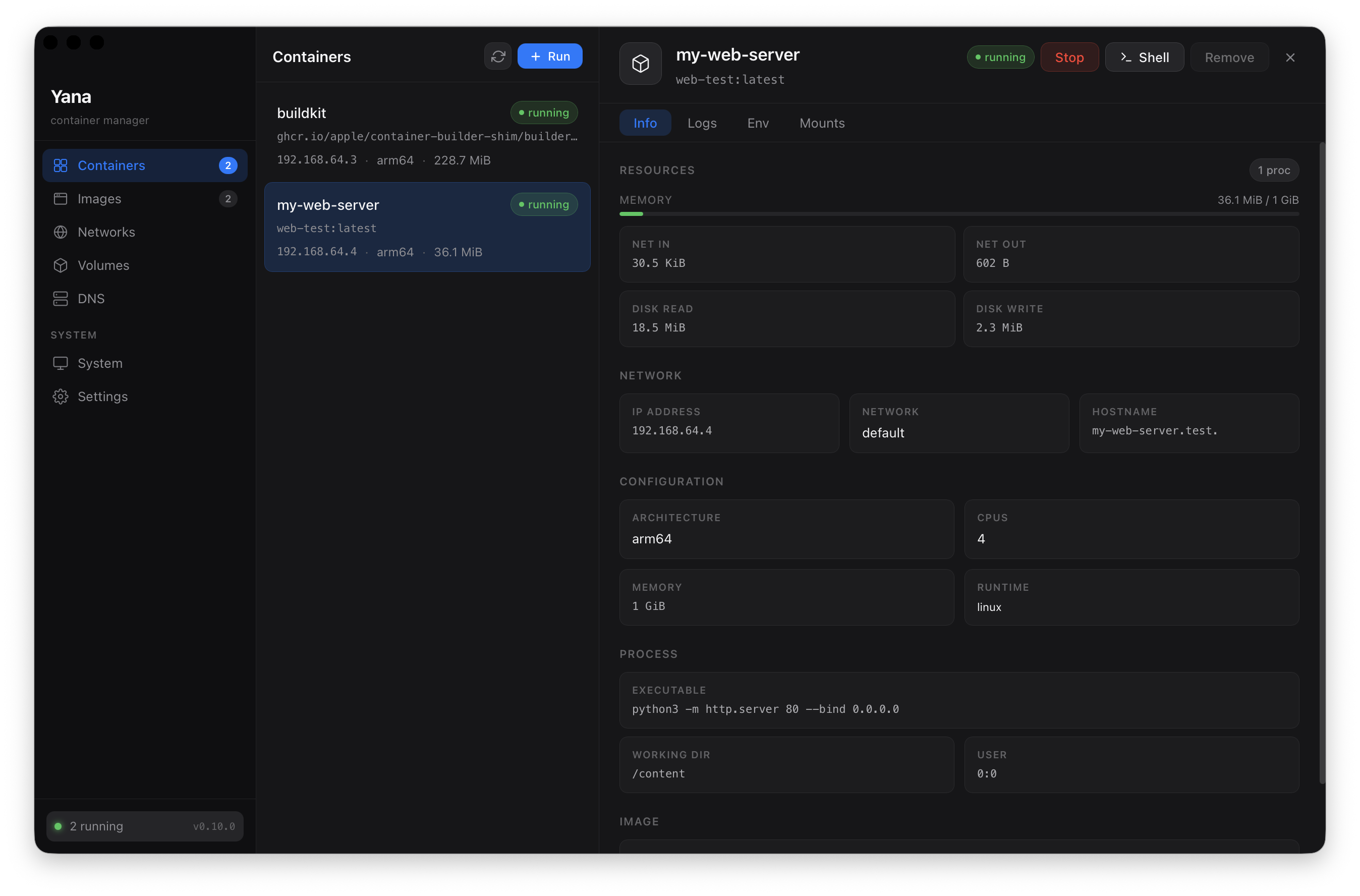Close the container details panel
This screenshot has width=1360, height=896.
[x=1290, y=57]
